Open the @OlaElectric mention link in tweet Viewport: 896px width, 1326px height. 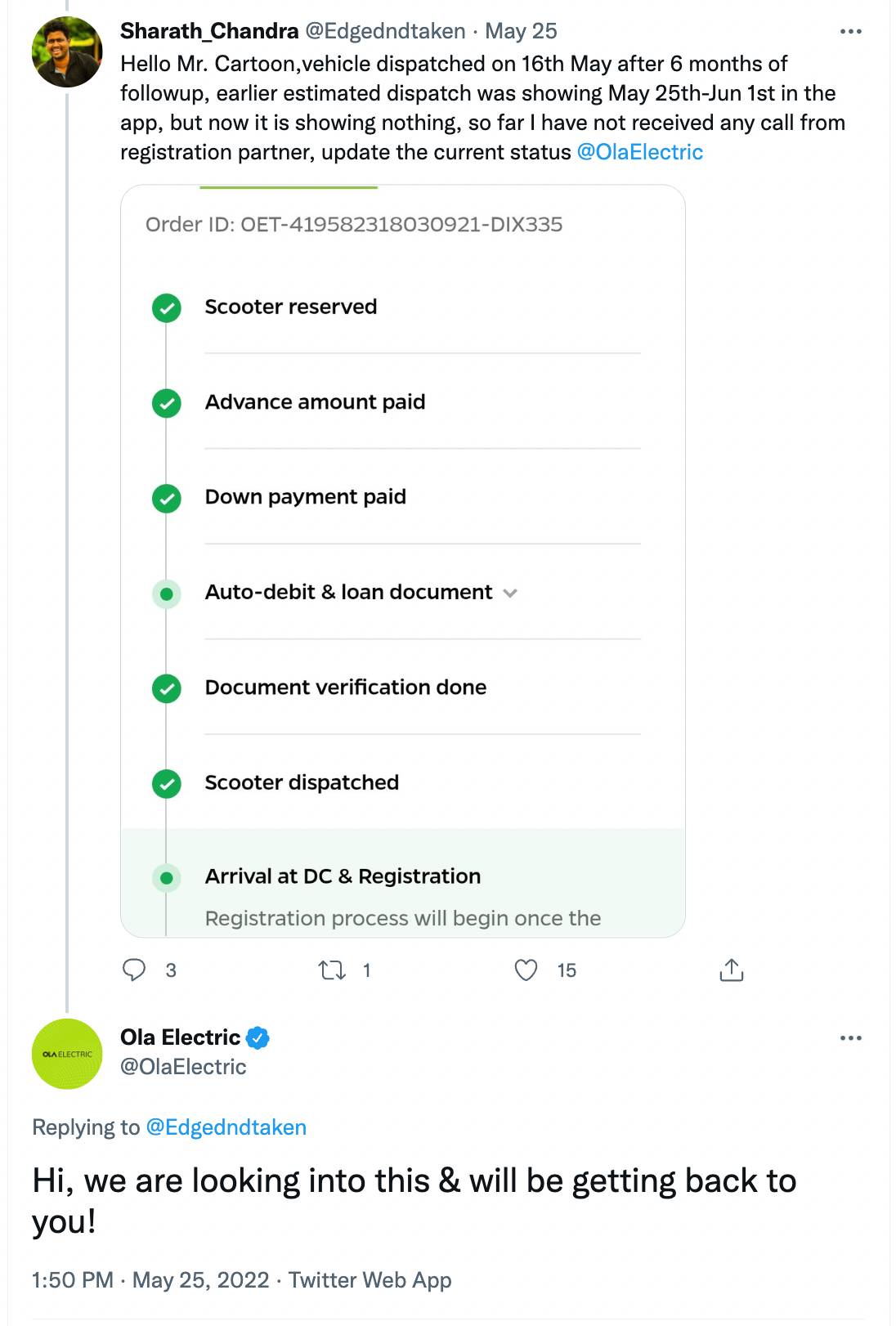click(639, 152)
